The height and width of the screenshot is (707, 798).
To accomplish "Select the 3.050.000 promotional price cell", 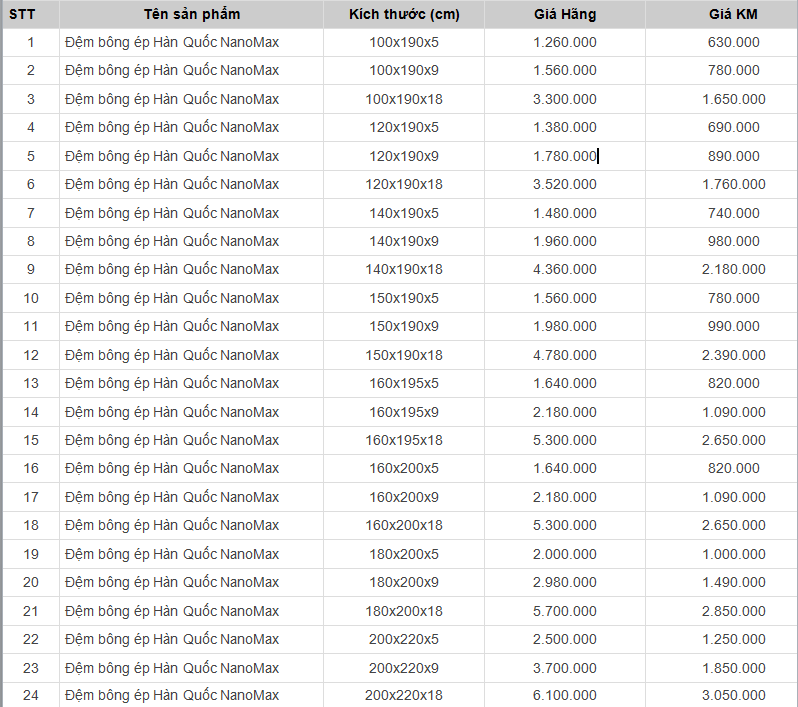I will coord(733,695).
